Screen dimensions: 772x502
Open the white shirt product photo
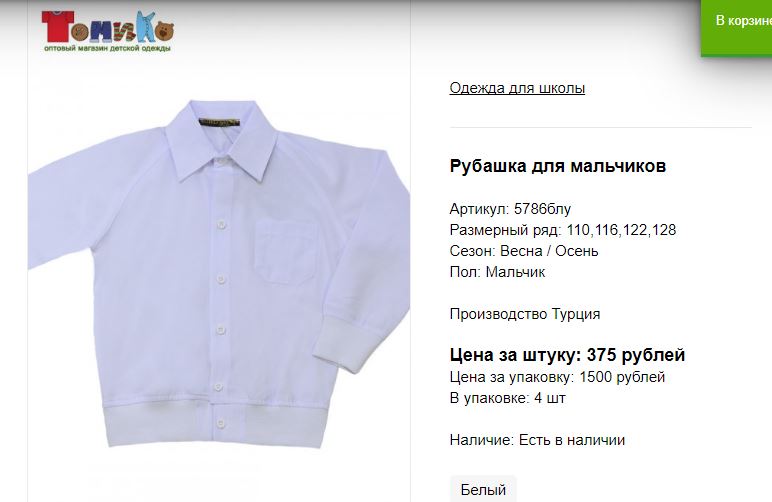pyautogui.click(x=219, y=273)
